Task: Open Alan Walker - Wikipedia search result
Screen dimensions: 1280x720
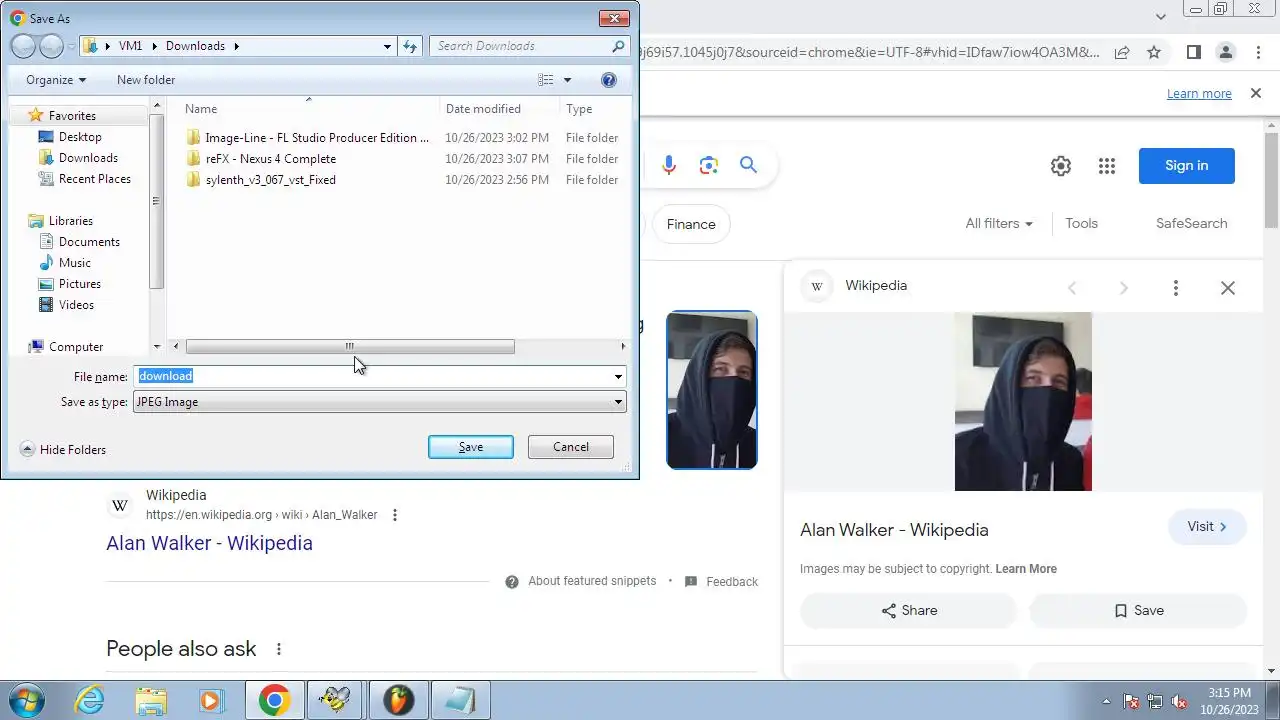Action: [210, 543]
